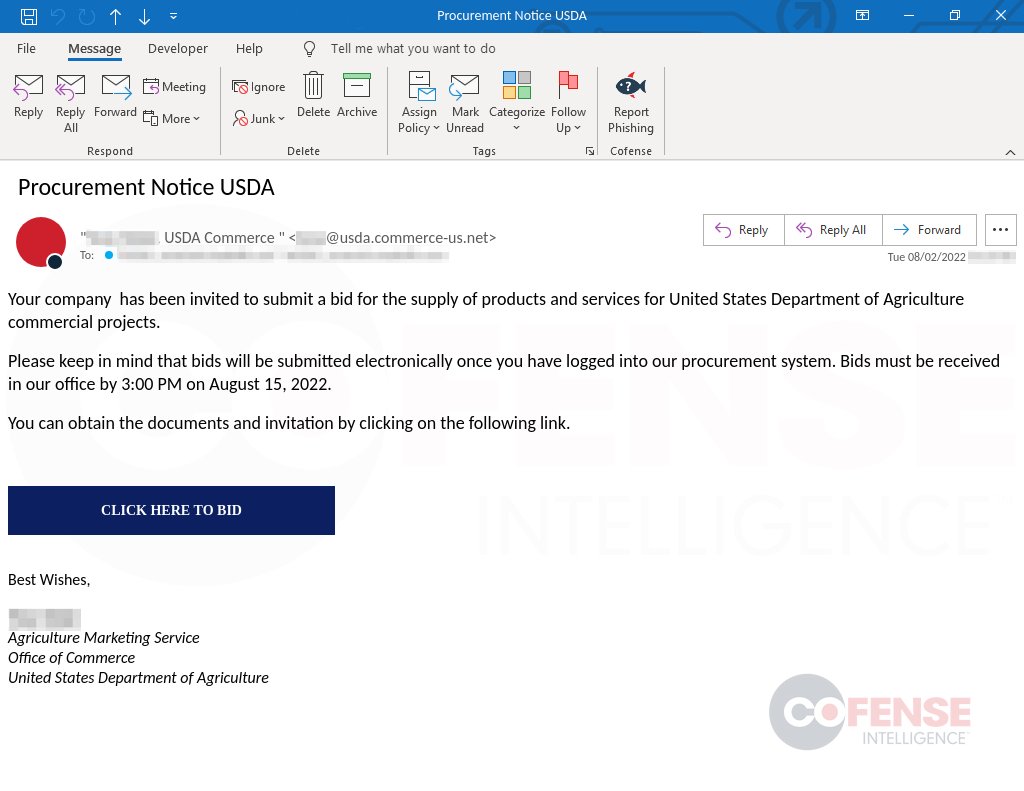Archive this message
1024x791 pixels.
pos(357,95)
